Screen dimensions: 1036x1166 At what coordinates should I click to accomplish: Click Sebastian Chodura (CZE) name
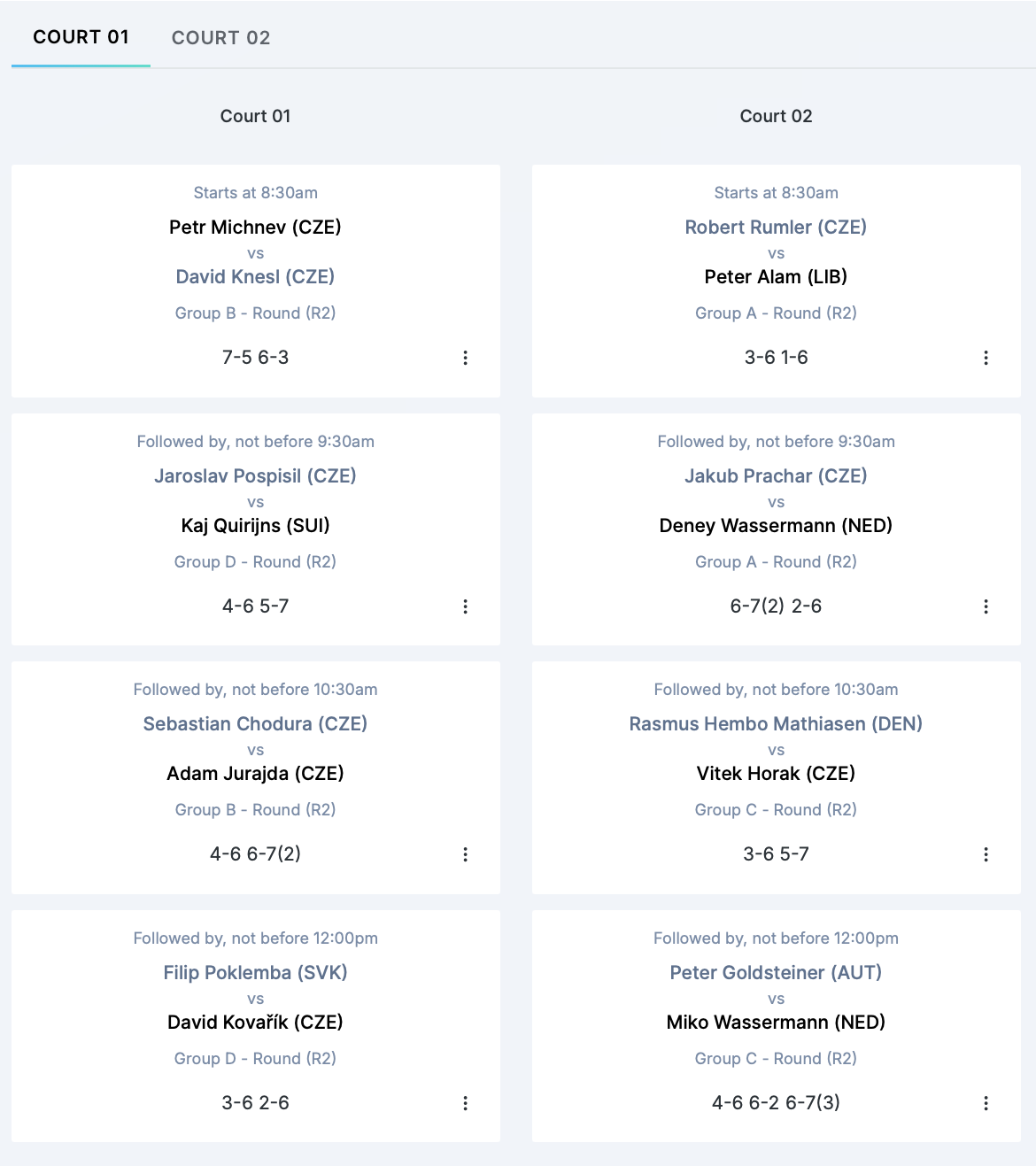[x=255, y=724]
